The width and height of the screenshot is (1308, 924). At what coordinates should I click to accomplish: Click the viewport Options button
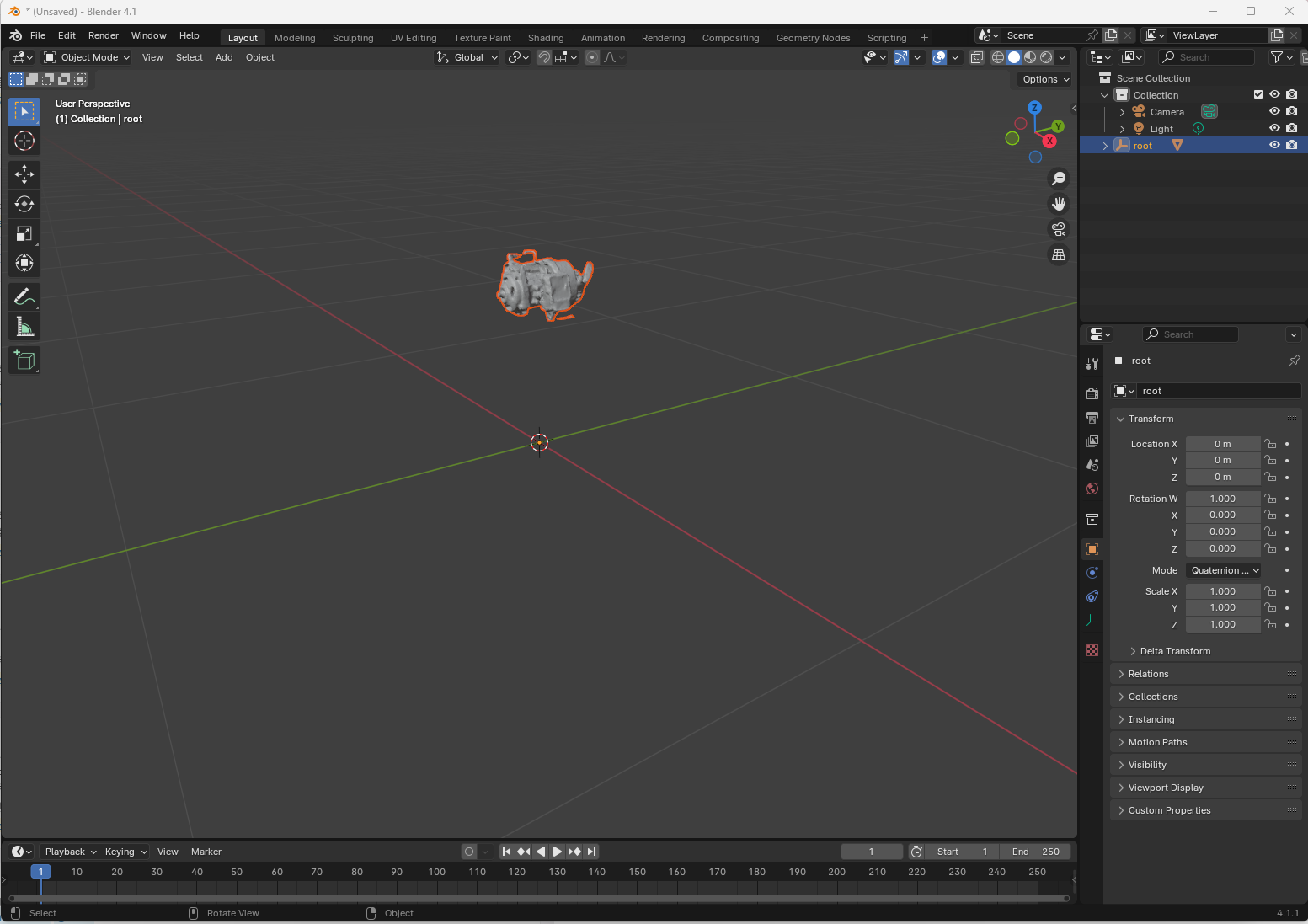(x=1045, y=79)
